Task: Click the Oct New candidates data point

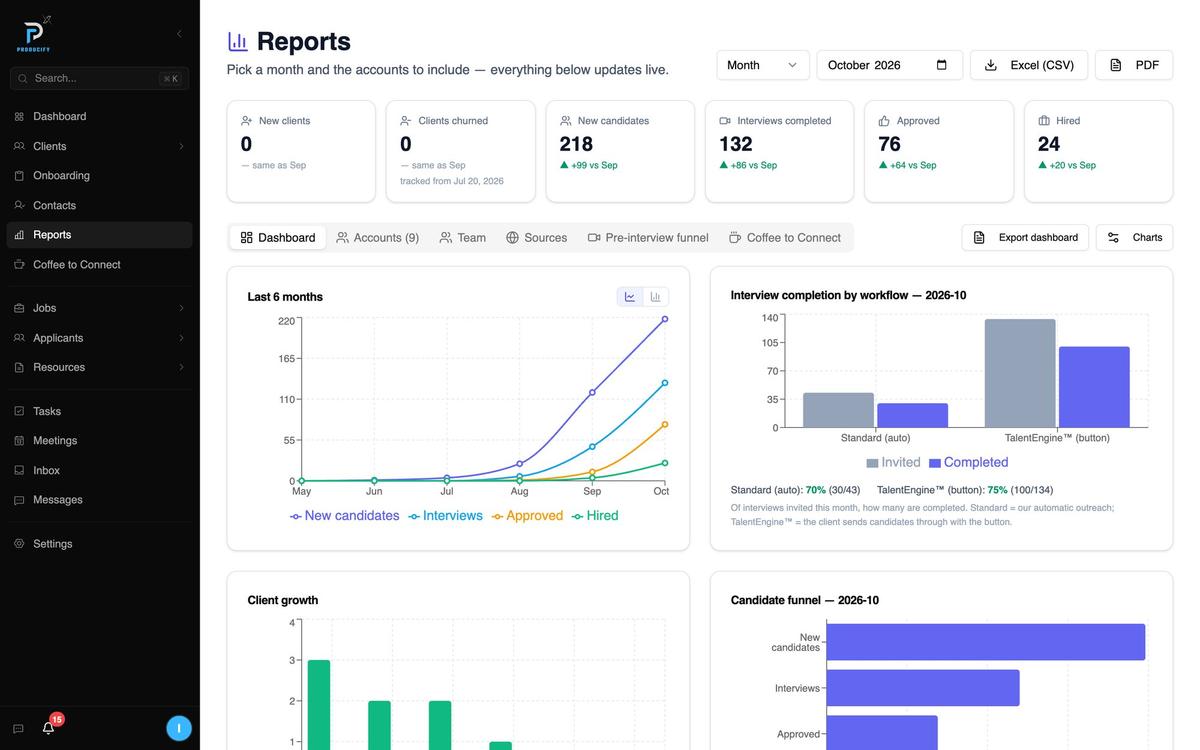Action: 665,319
